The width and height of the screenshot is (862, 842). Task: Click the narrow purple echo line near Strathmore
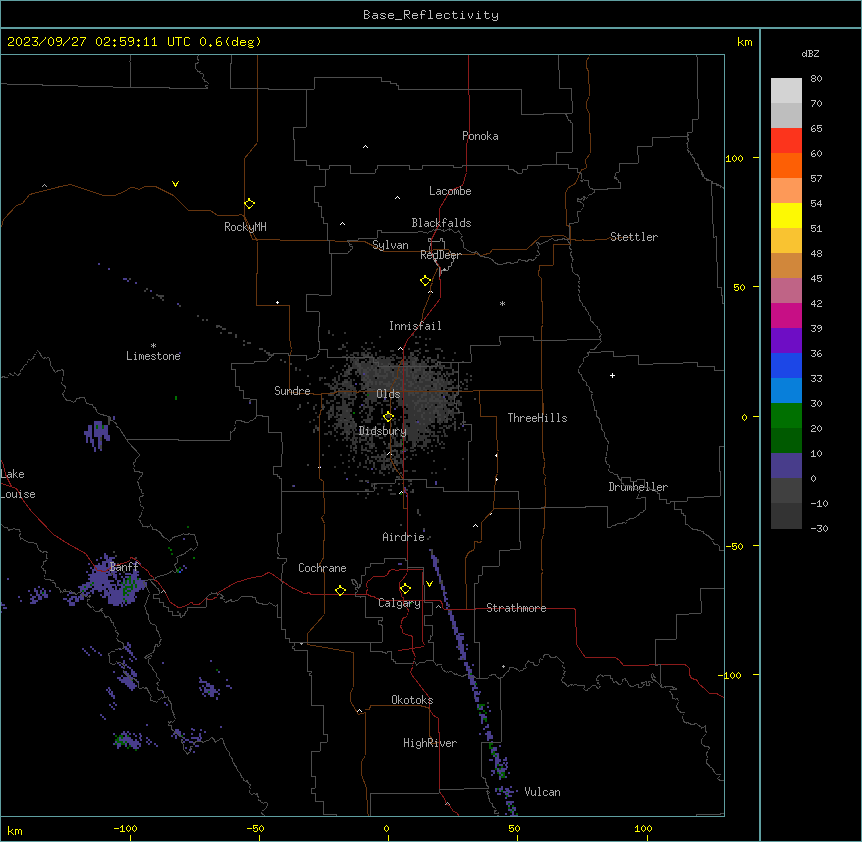(x=472, y=682)
